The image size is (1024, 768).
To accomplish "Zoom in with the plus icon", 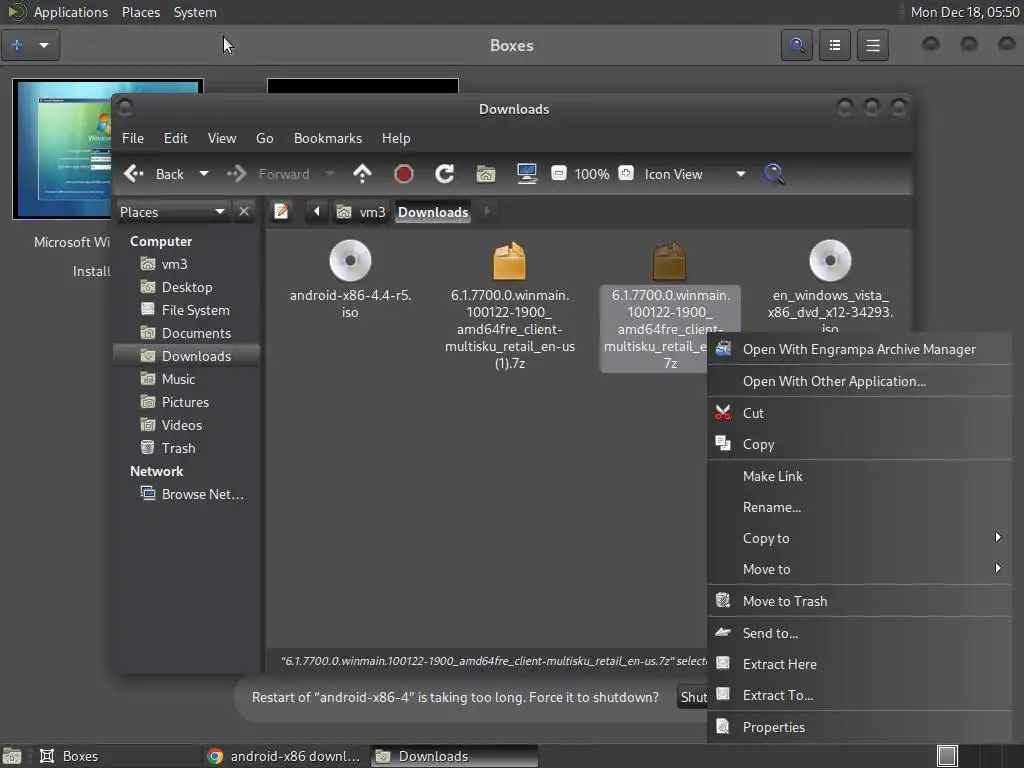I will (626, 173).
